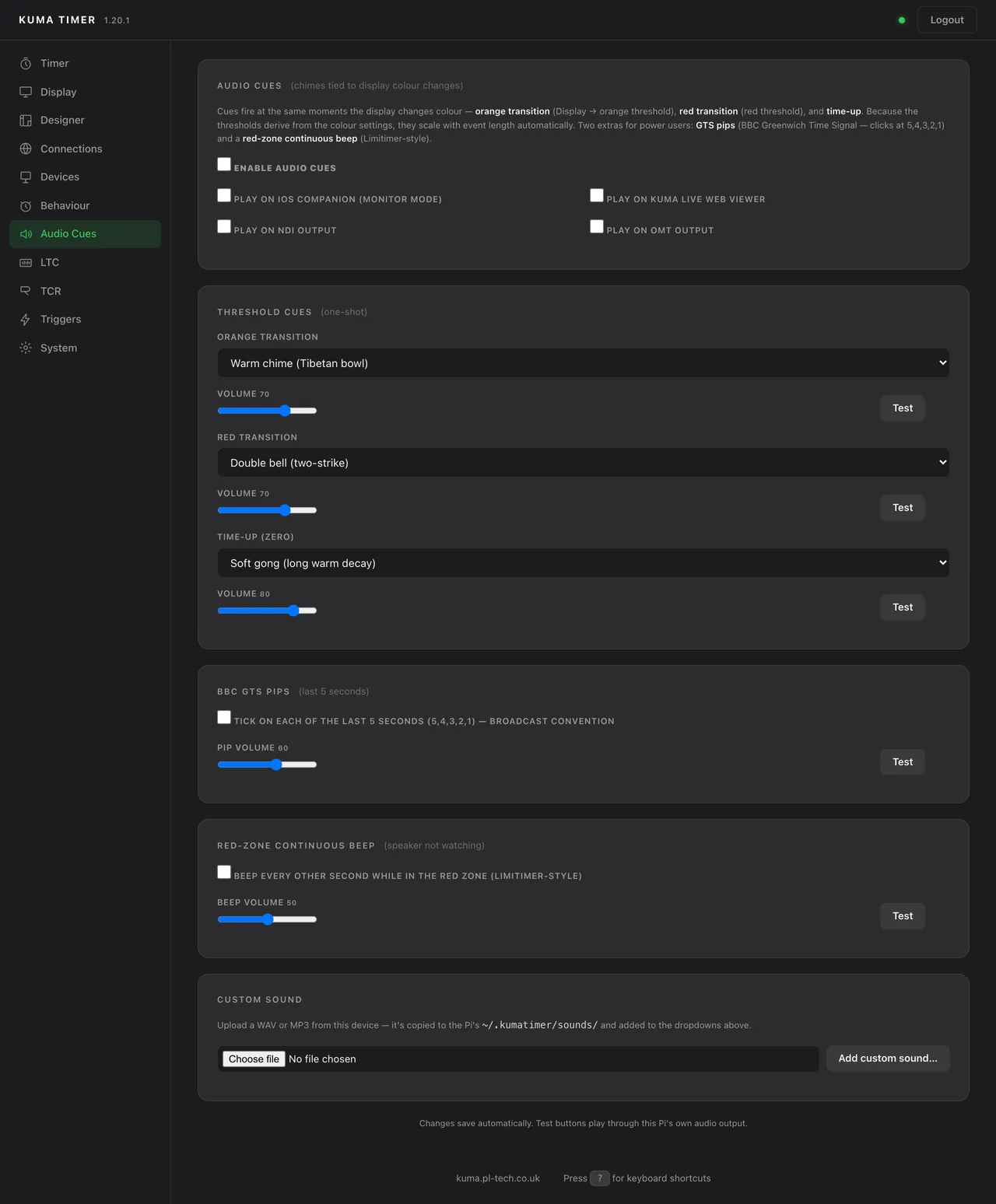Click the Connections globe icon in sidebar
The height and width of the screenshot is (1204, 996).
26,149
